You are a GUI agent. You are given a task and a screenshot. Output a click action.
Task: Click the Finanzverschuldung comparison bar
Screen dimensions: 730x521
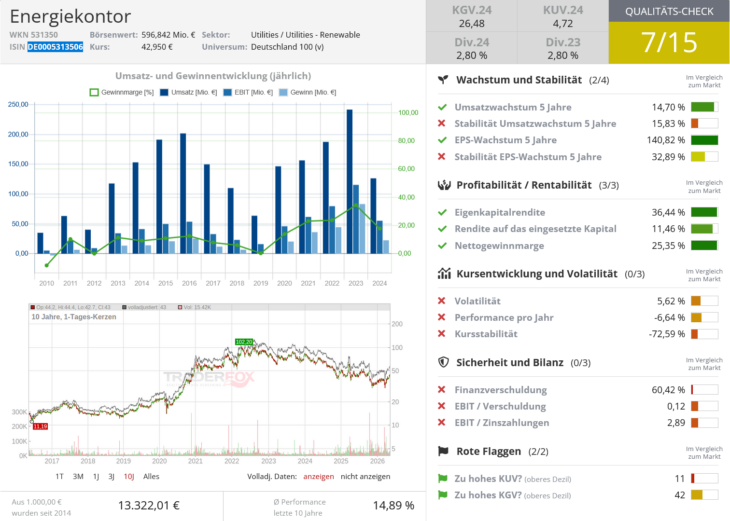(704, 389)
